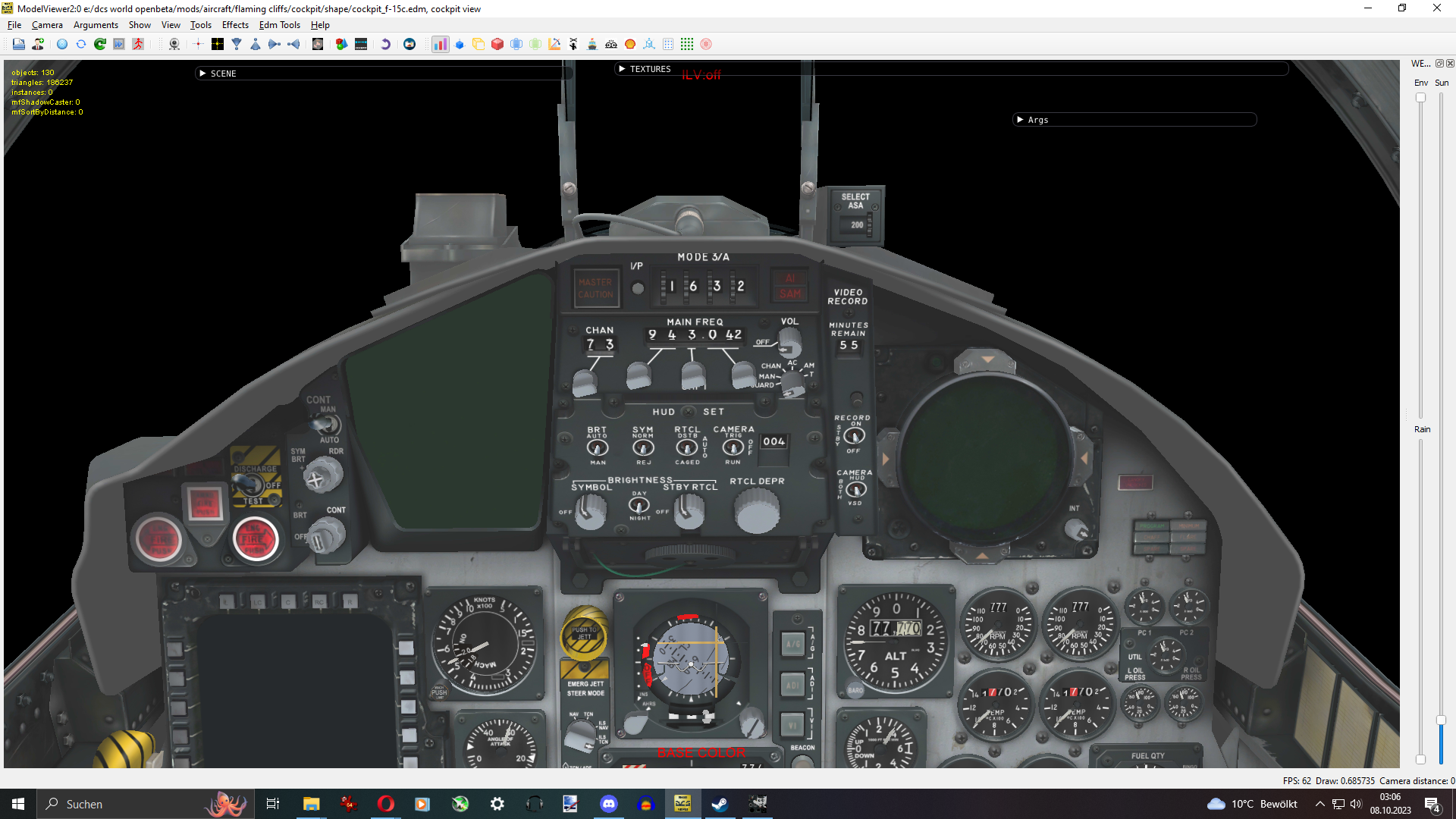Toggle the green dot grid icon
Image resolution: width=1456 pixels, height=819 pixels.
pyautogui.click(x=687, y=44)
